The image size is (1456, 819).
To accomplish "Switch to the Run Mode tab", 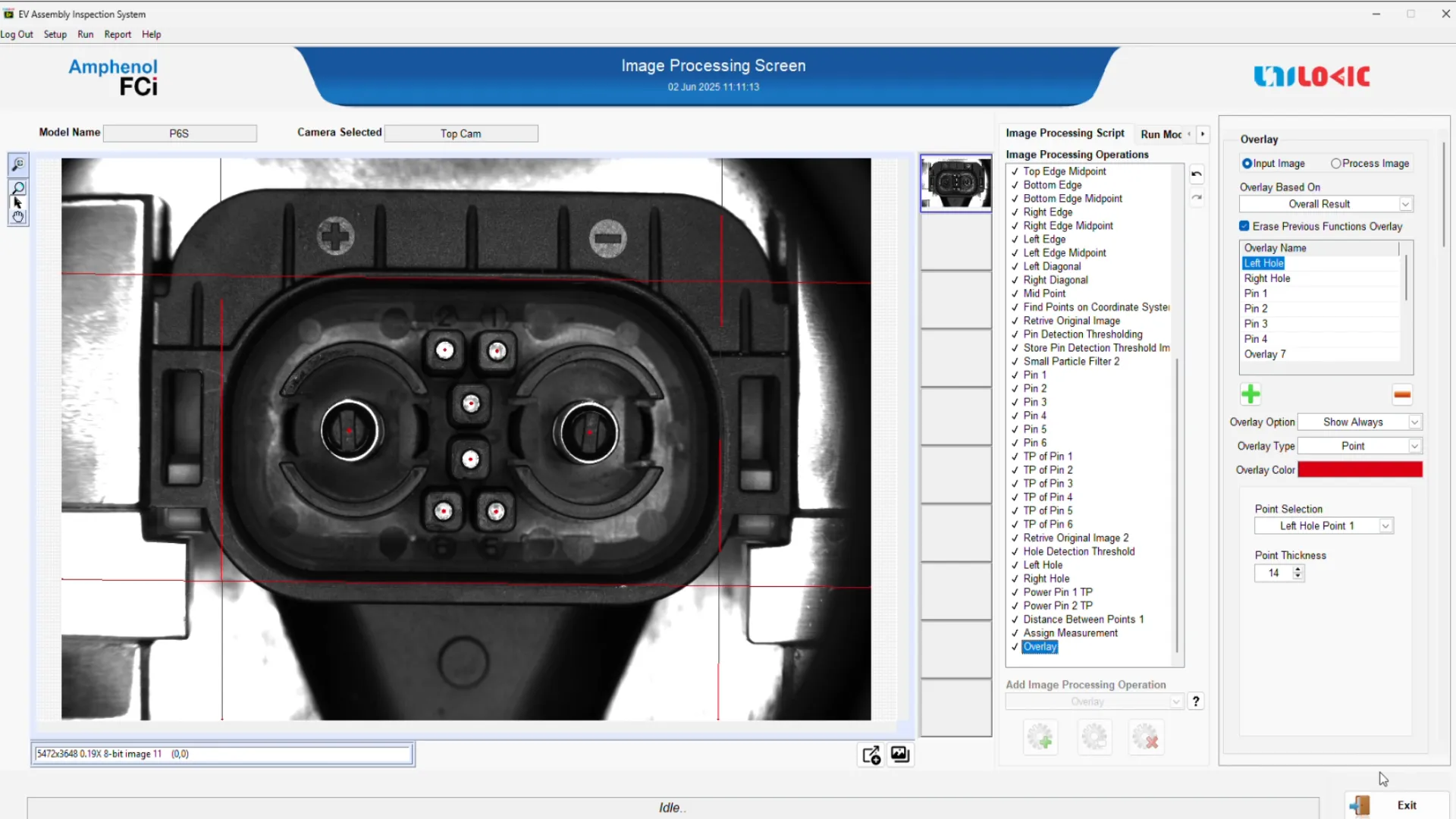I will [1160, 134].
